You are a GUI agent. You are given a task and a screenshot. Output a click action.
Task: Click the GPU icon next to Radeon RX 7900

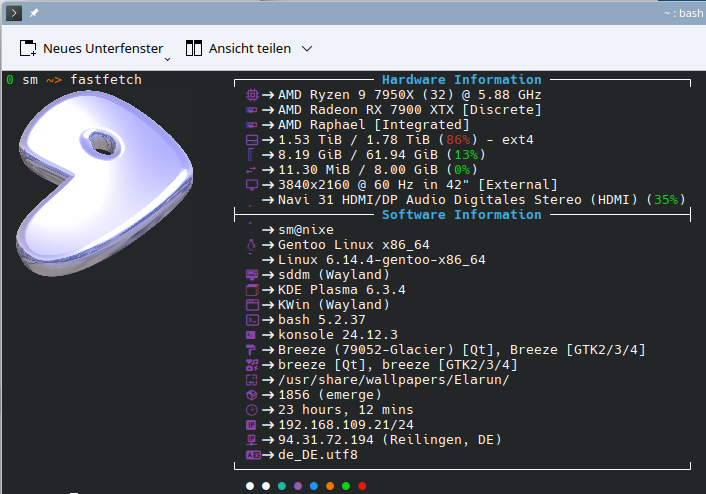pos(252,110)
